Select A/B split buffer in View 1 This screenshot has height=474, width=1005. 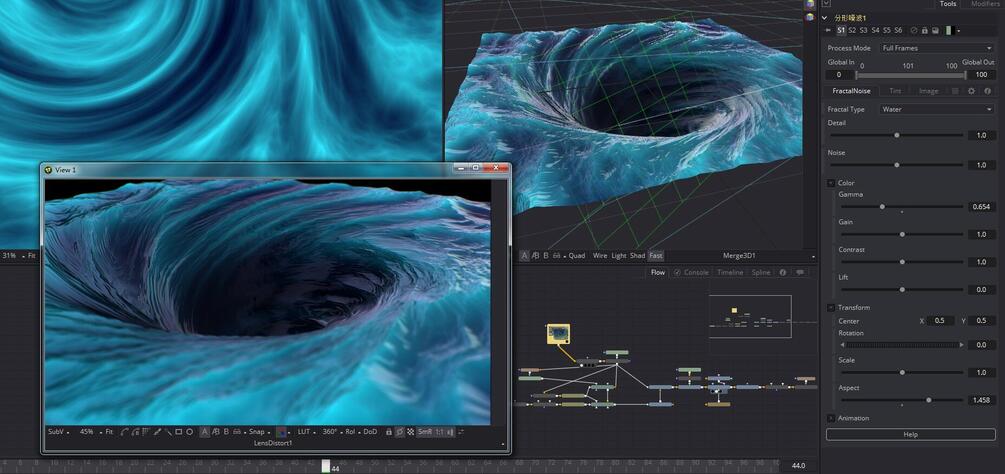[215, 432]
